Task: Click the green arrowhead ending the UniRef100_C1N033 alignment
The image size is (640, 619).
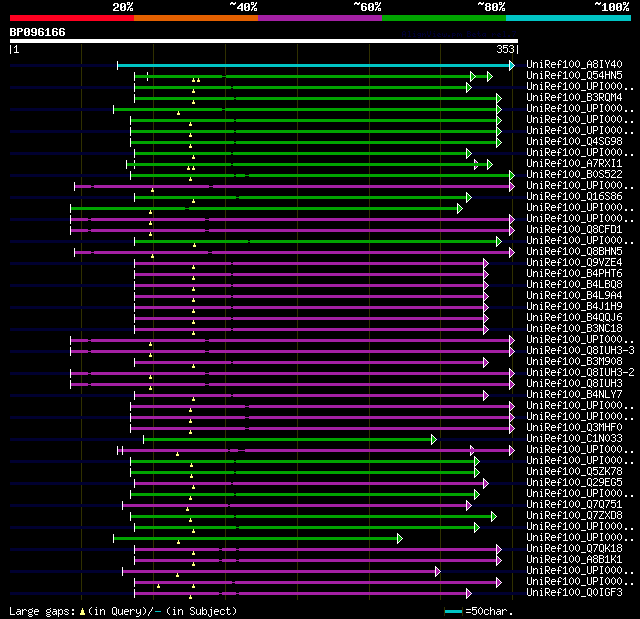Action: point(434,439)
